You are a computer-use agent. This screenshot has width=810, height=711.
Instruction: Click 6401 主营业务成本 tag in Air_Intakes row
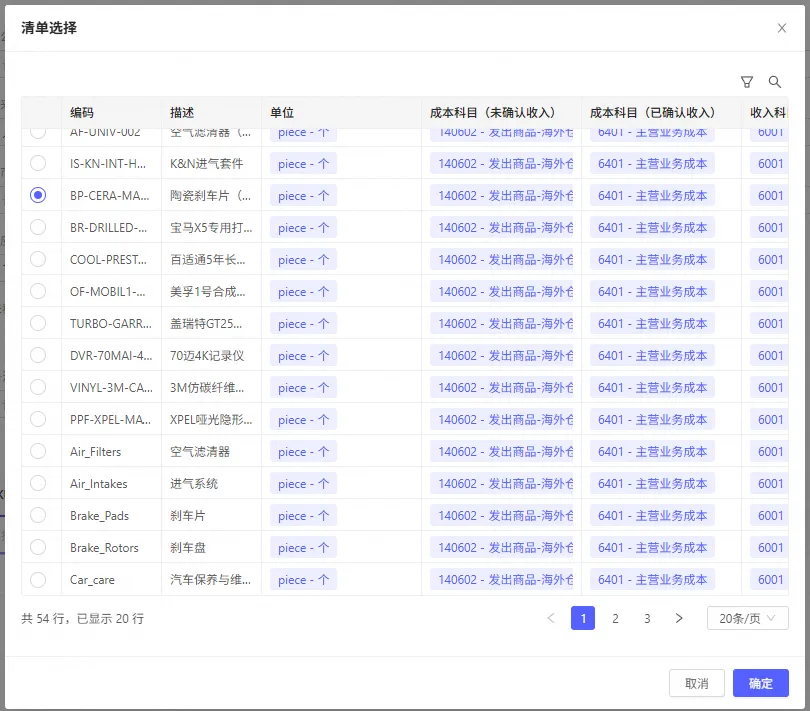point(652,484)
